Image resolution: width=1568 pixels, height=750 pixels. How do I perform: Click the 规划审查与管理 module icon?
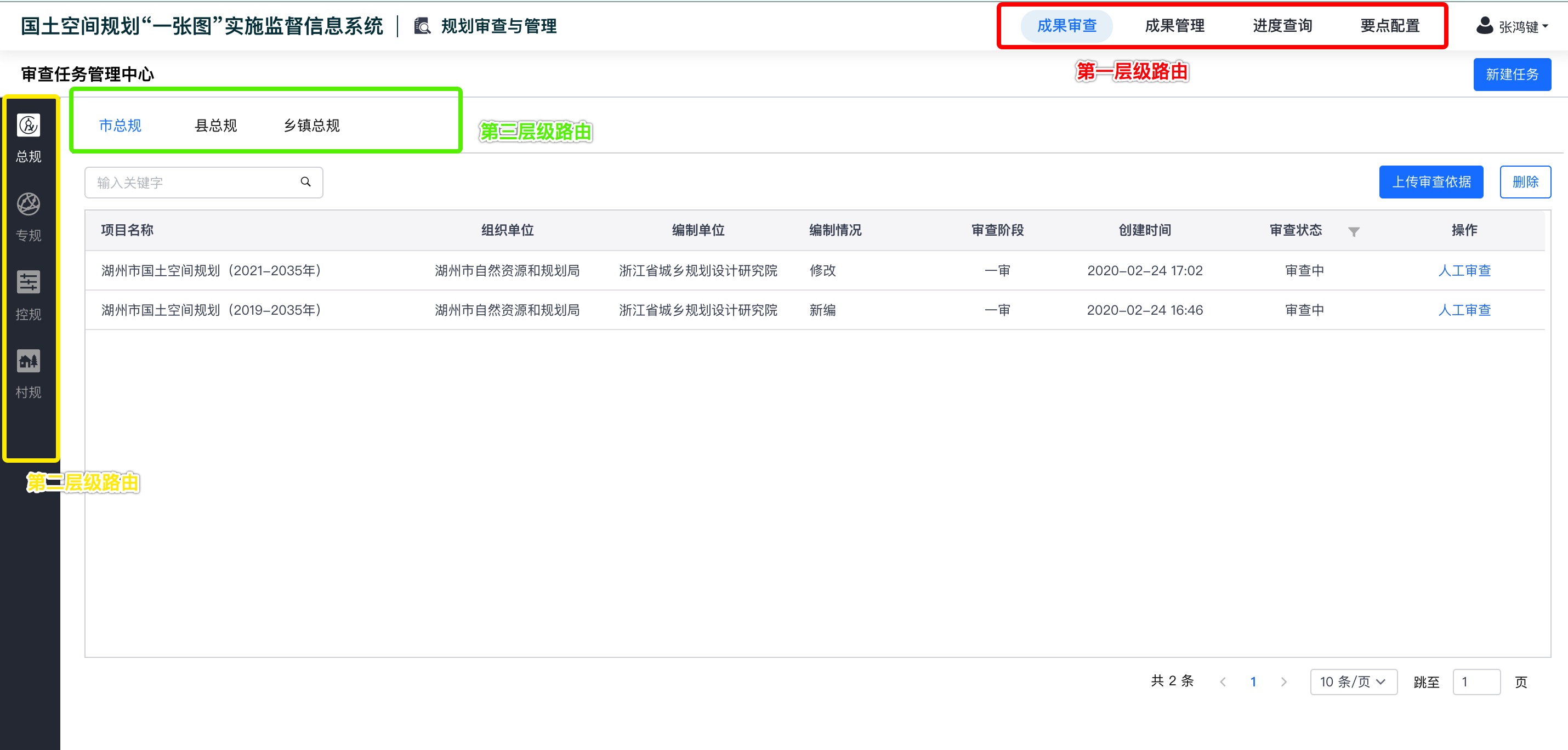pyautogui.click(x=422, y=26)
